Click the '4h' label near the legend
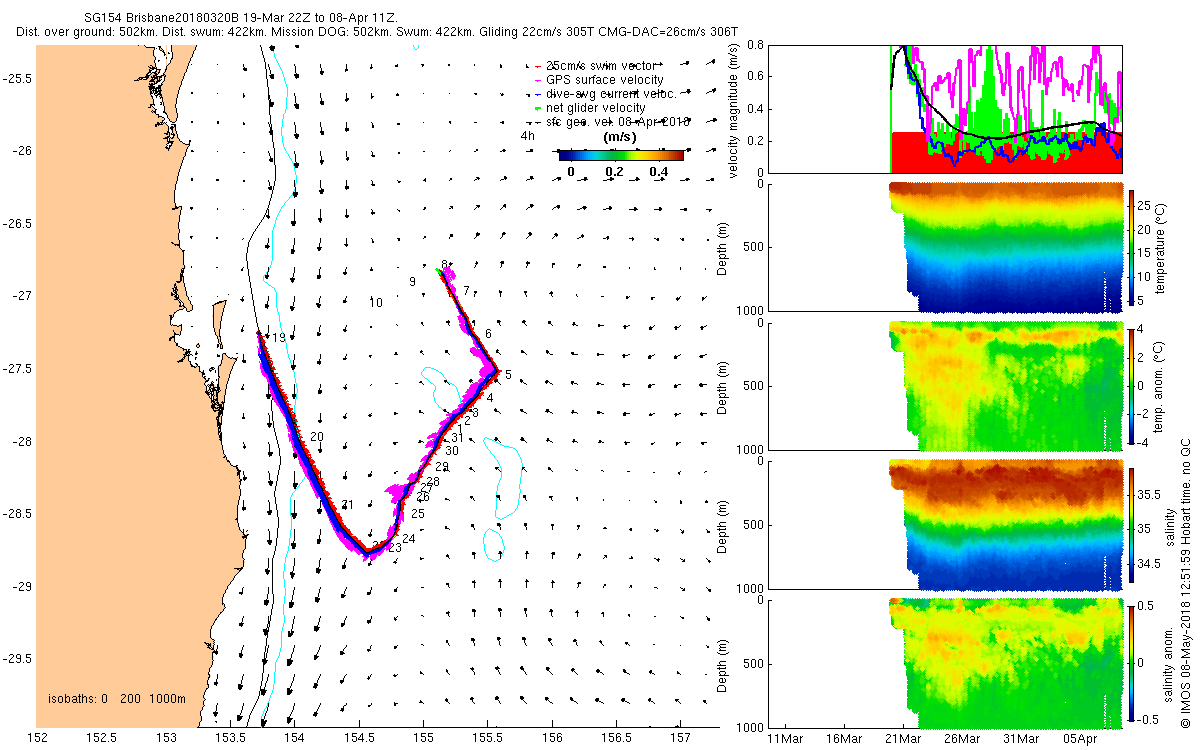 point(528,135)
